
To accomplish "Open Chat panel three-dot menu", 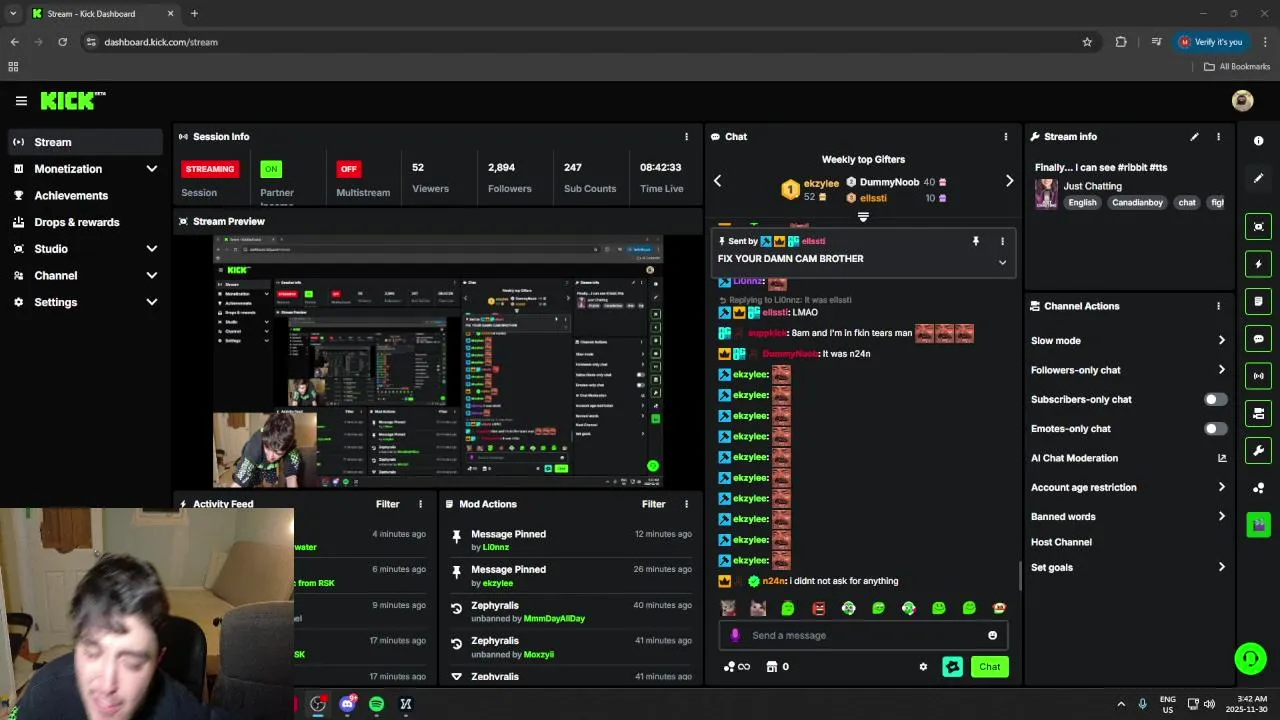I will coord(1006,137).
